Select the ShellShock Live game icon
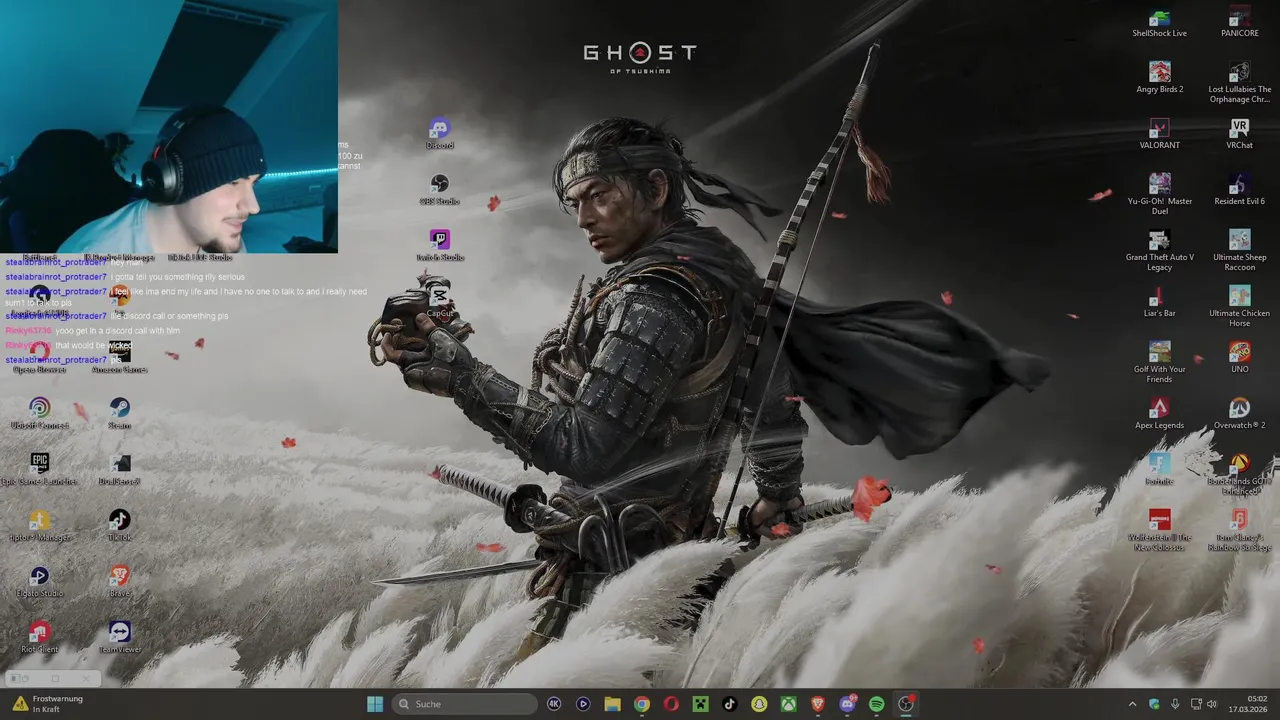The width and height of the screenshot is (1280, 720). tap(1159, 21)
